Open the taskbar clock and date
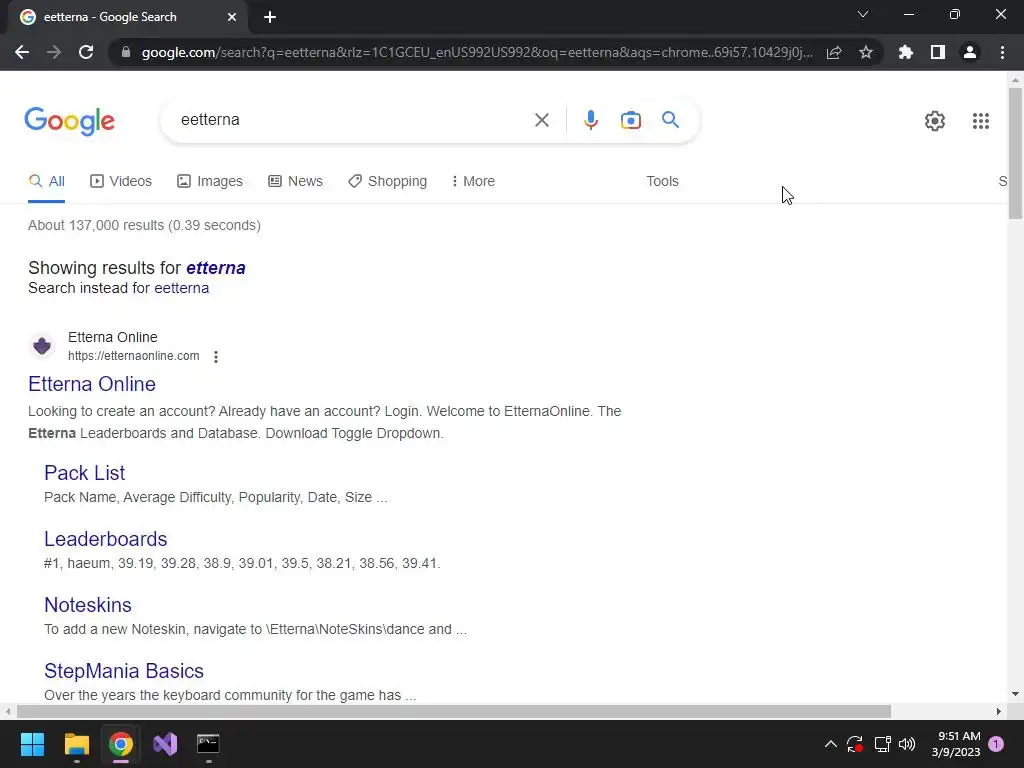The width and height of the screenshot is (1024, 768). point(956,744)
